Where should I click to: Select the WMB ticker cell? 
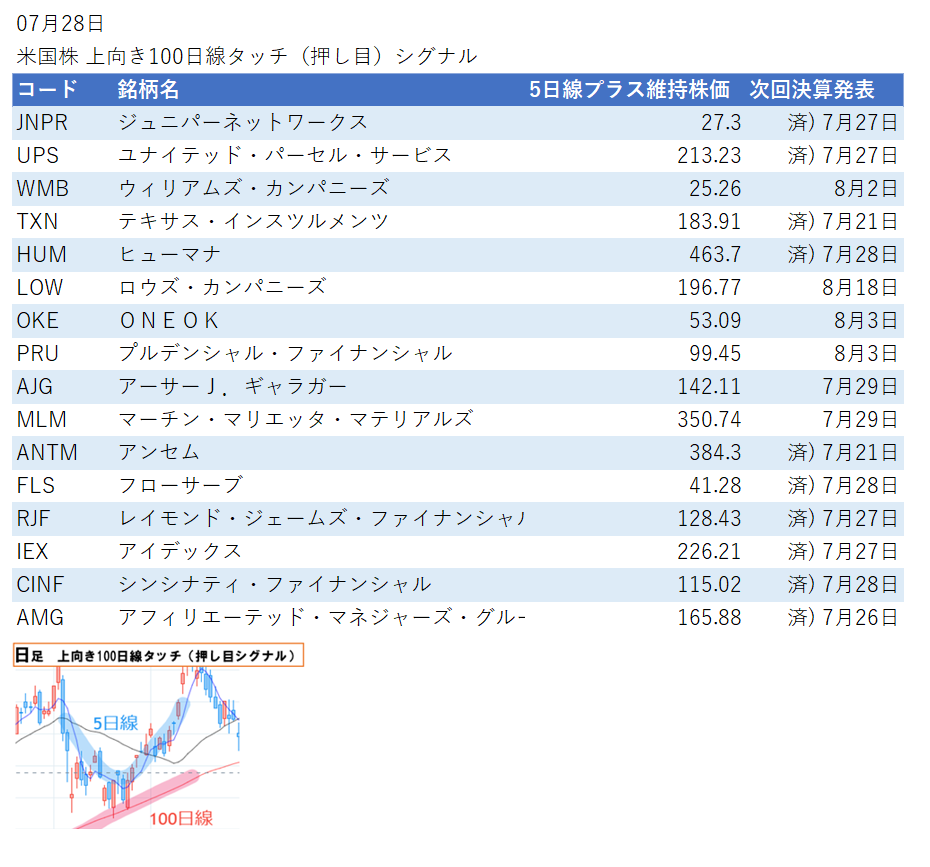coord(43,189)
